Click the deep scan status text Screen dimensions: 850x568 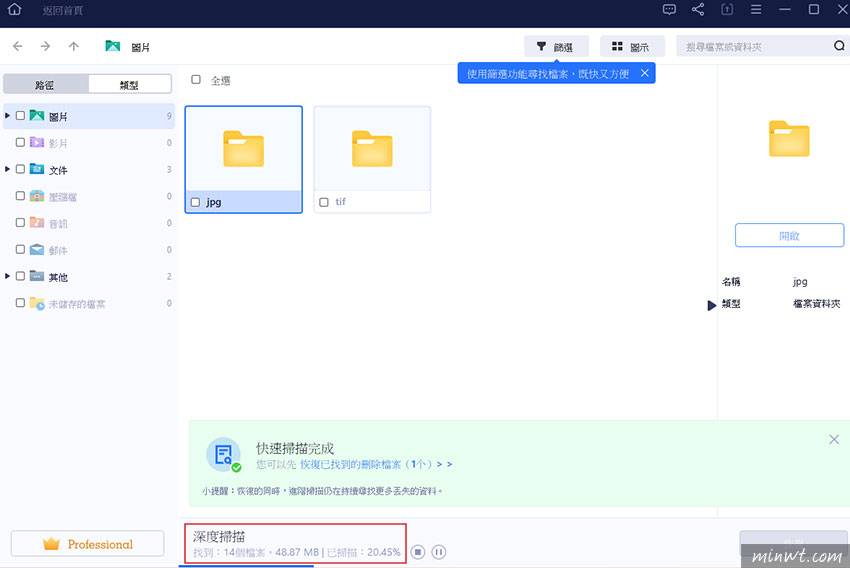(297, 552)
